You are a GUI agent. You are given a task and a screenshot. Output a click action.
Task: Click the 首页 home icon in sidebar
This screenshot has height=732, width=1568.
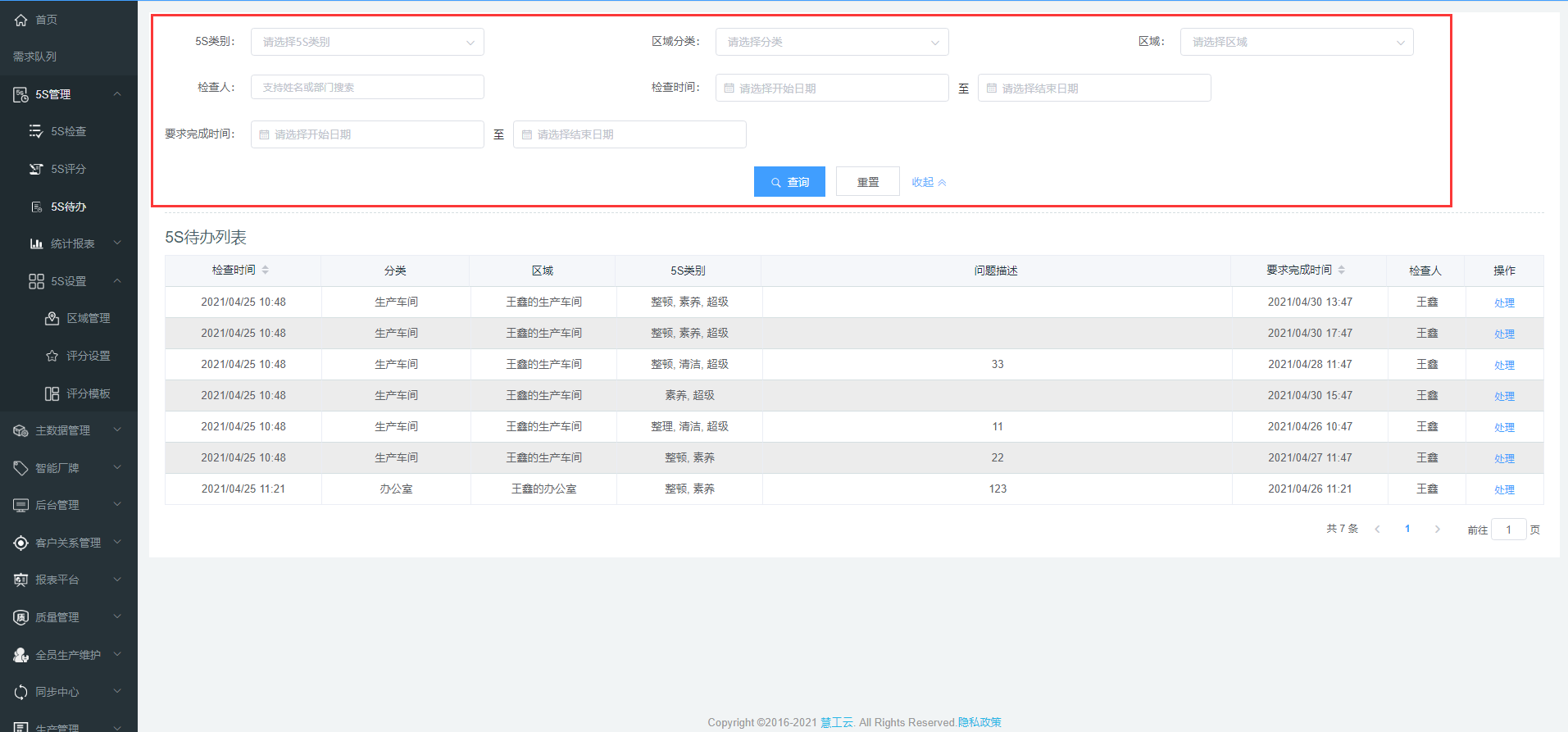pyautogui.click(x=20, y=20)
